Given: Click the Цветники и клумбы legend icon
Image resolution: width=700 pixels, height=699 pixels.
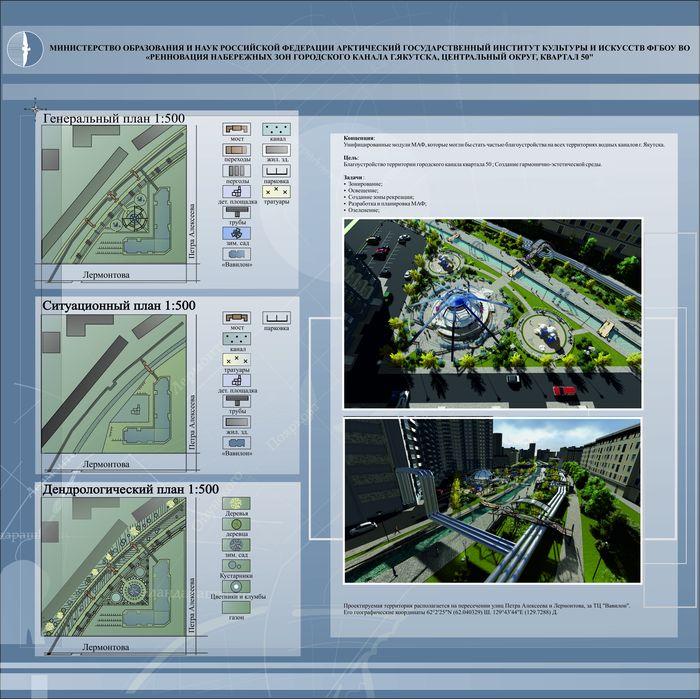Looking at the screenshot, I should click(x=236, y=586).
